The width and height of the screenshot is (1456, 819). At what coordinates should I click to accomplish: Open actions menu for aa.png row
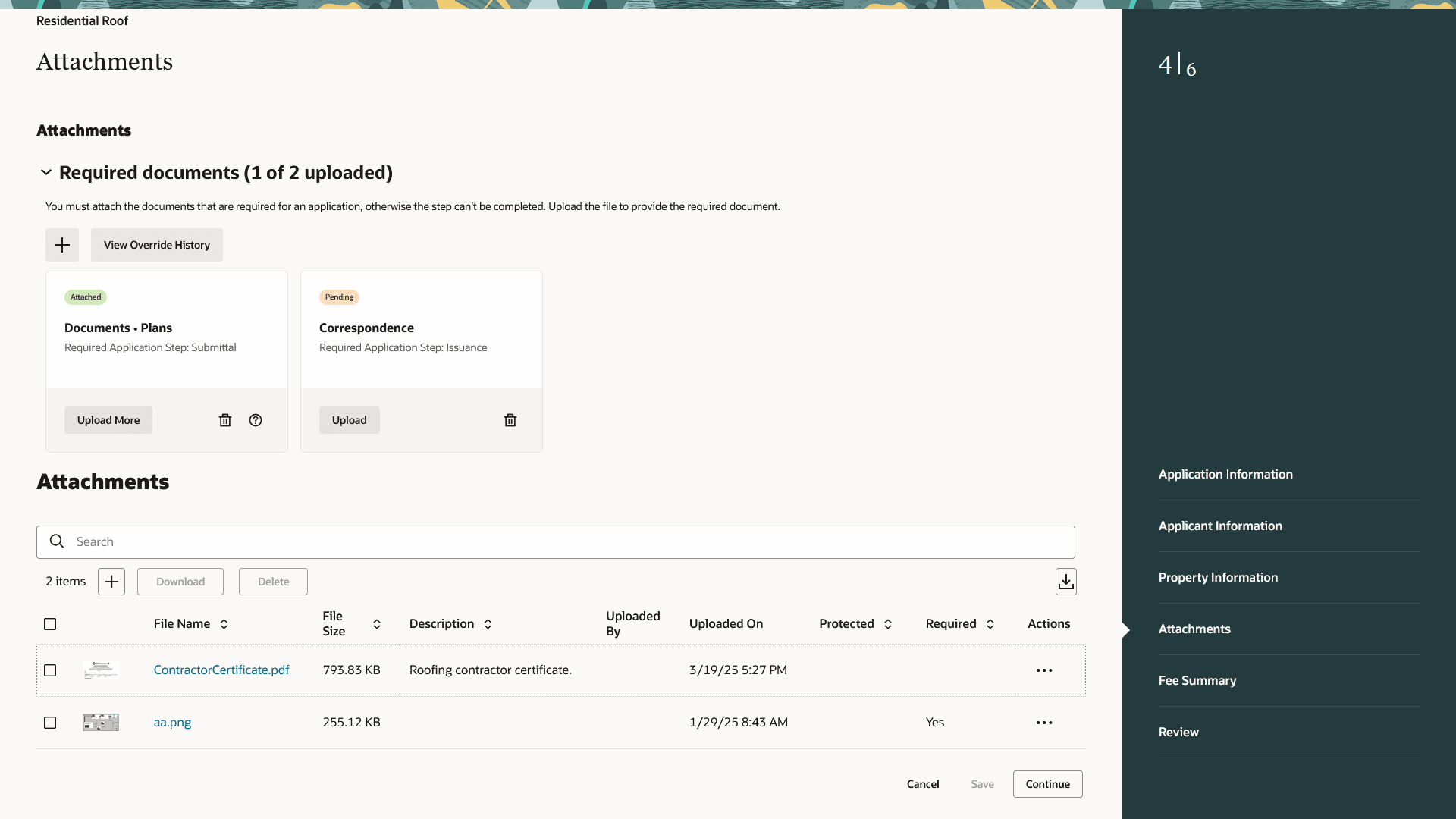coord(1044,723)
